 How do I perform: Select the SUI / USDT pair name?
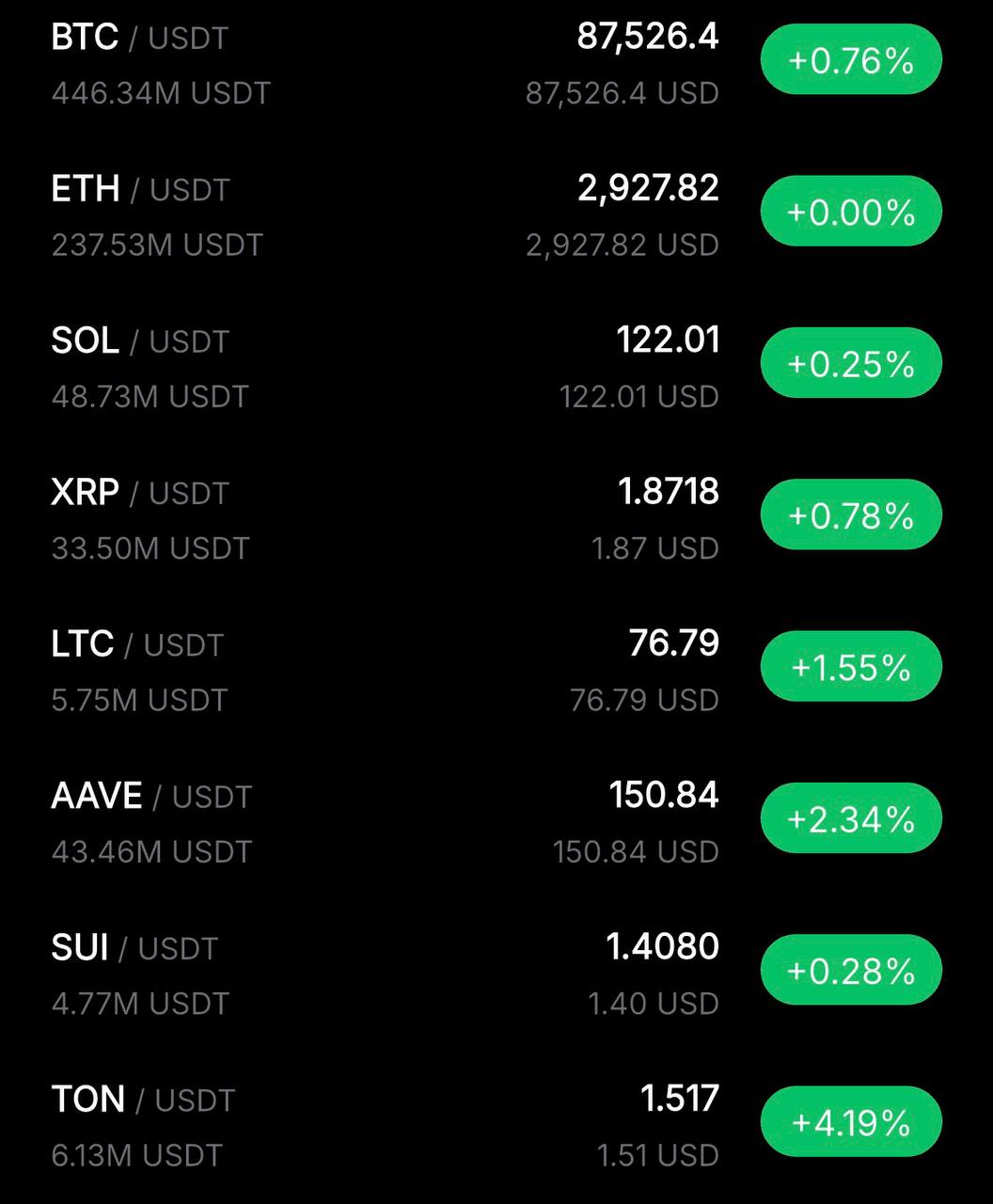pyautogui.click(x=134, y=947)
